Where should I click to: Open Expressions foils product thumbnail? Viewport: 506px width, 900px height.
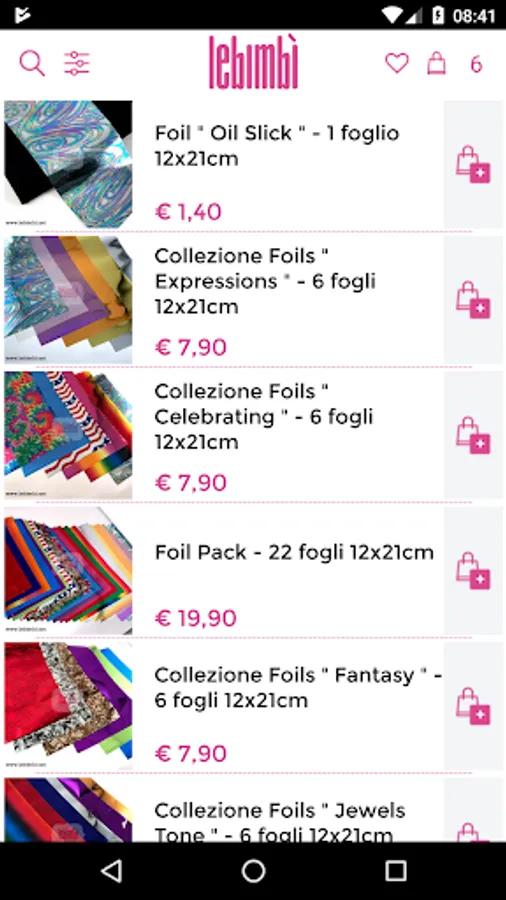click(68, 300)
